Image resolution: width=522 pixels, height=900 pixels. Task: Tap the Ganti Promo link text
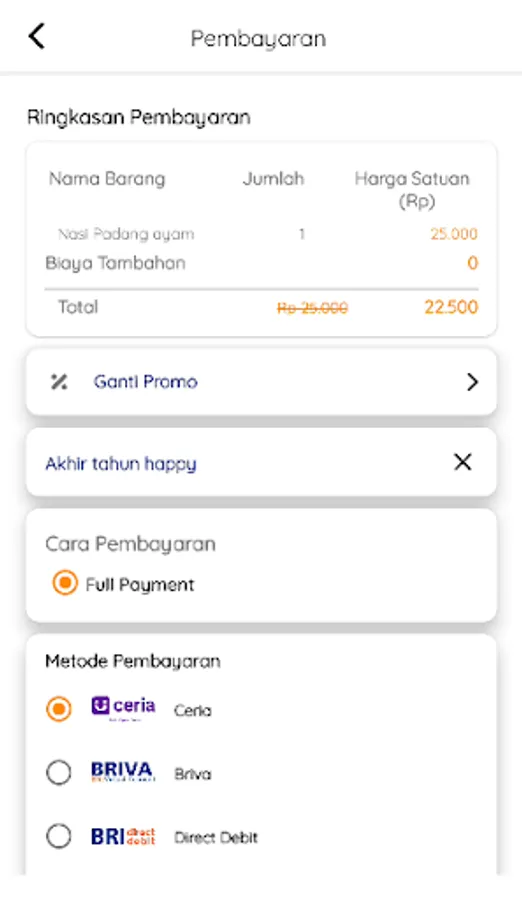(x=145, y=382)
